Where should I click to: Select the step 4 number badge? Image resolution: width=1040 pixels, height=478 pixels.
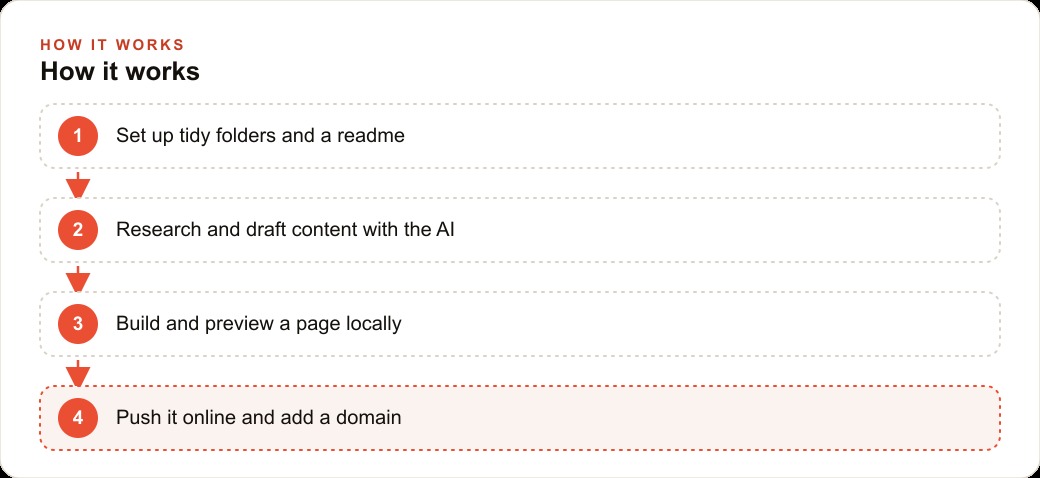(78, 418)
